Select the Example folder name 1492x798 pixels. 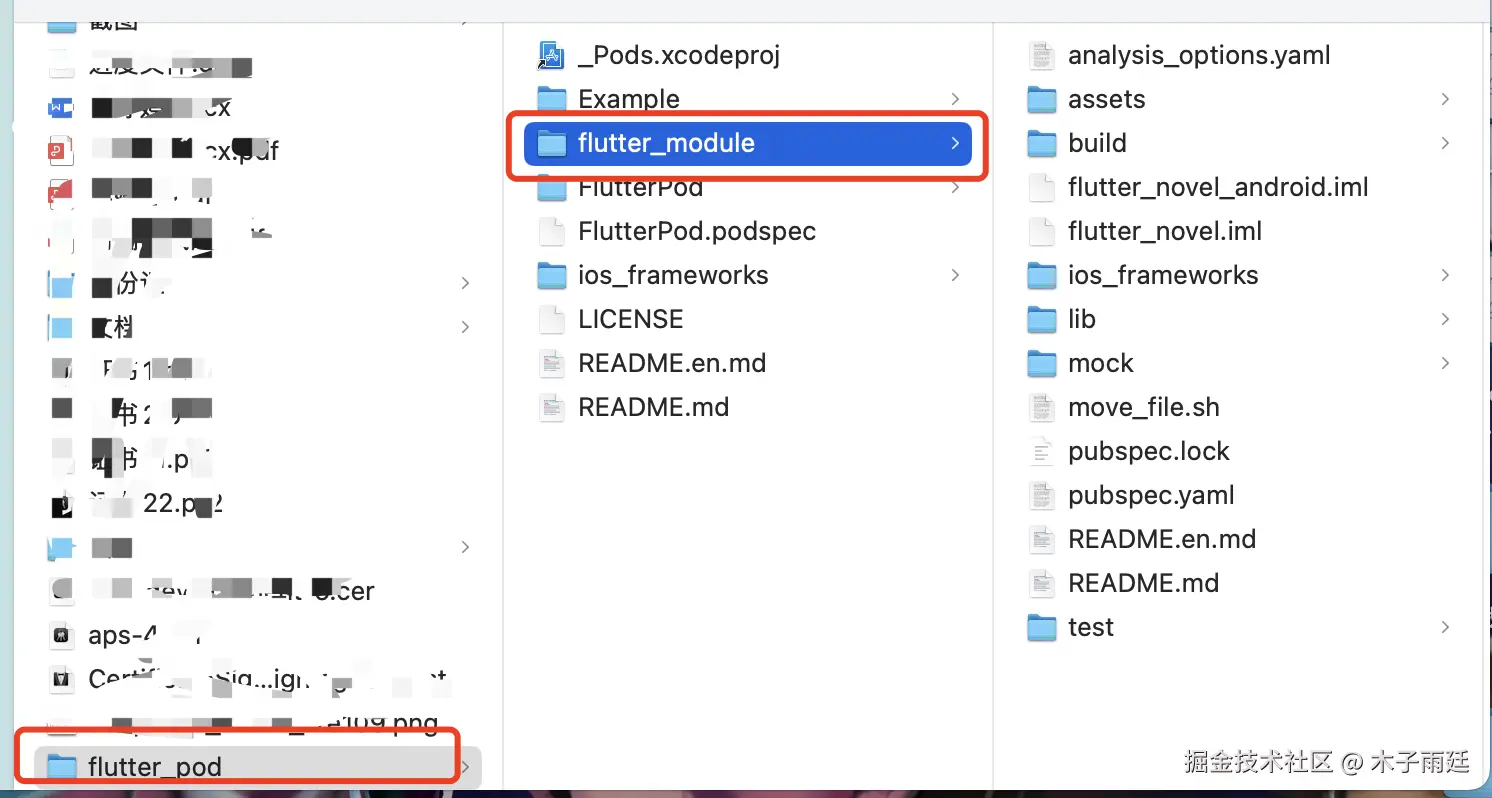629,99
